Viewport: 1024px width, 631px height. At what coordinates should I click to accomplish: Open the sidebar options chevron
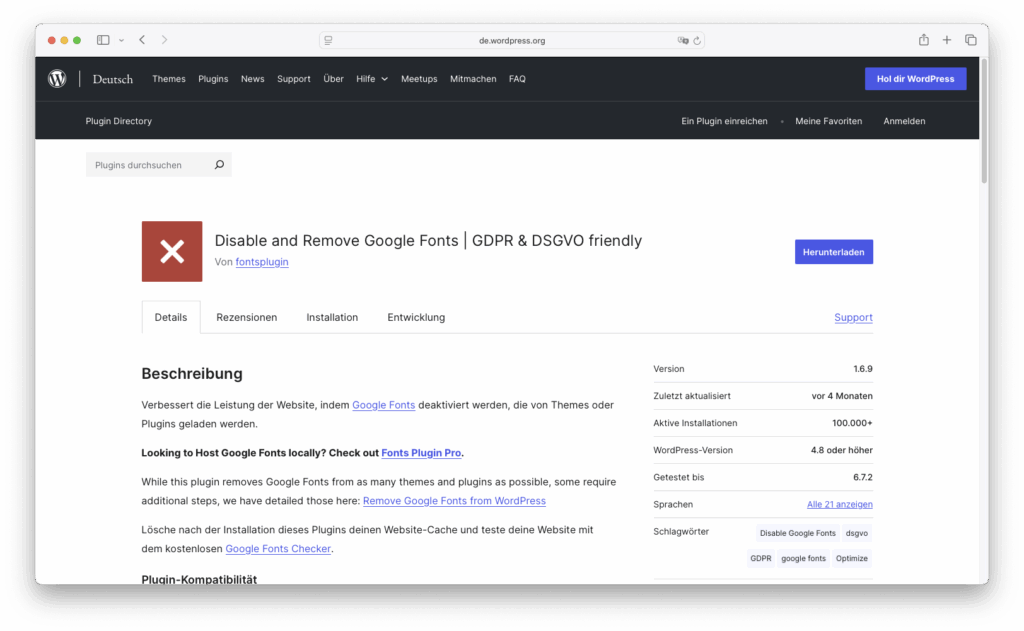121,40
